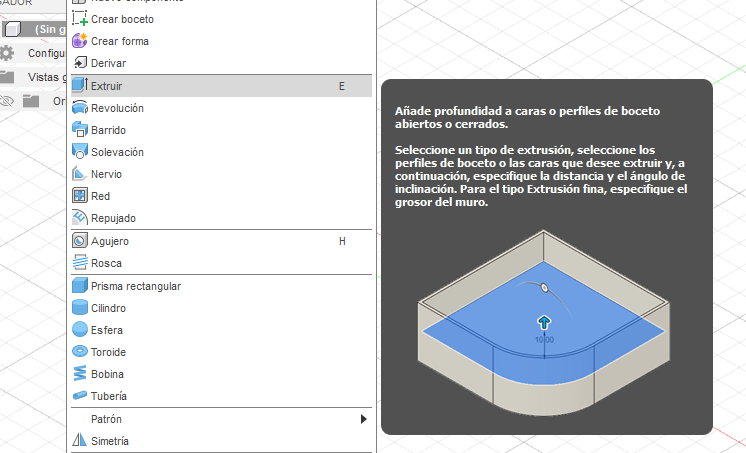Click the Crear boceto sketch icon

click(79, 19)
